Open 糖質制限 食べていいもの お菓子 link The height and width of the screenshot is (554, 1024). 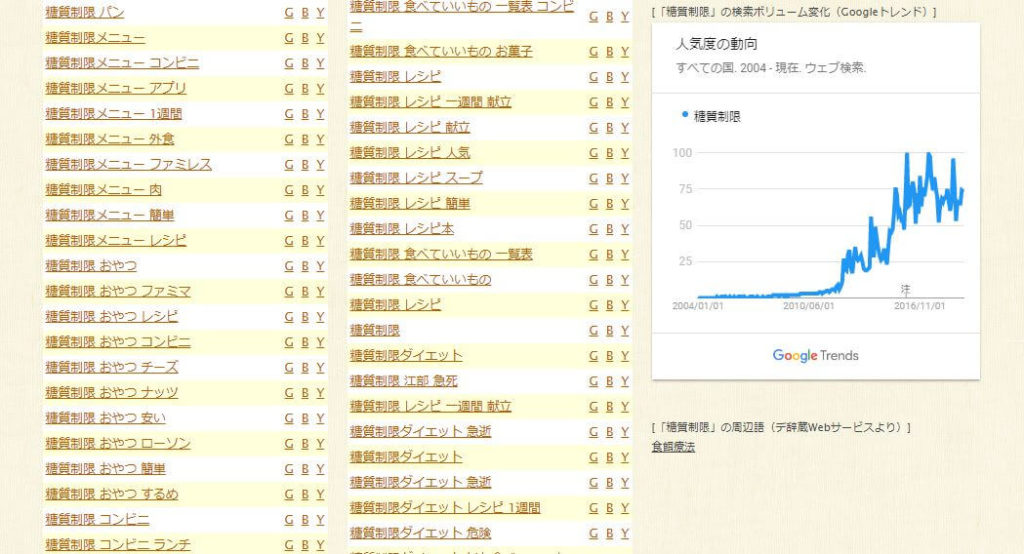tap(441, 52)
